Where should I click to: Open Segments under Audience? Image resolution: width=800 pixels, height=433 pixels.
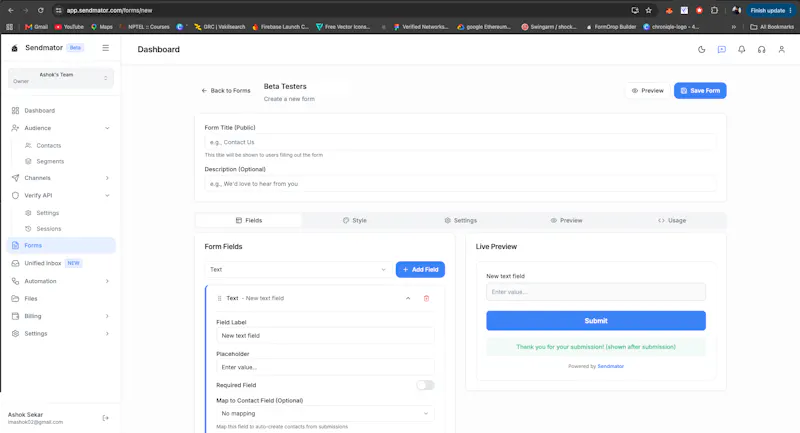[x=50, y=161]
